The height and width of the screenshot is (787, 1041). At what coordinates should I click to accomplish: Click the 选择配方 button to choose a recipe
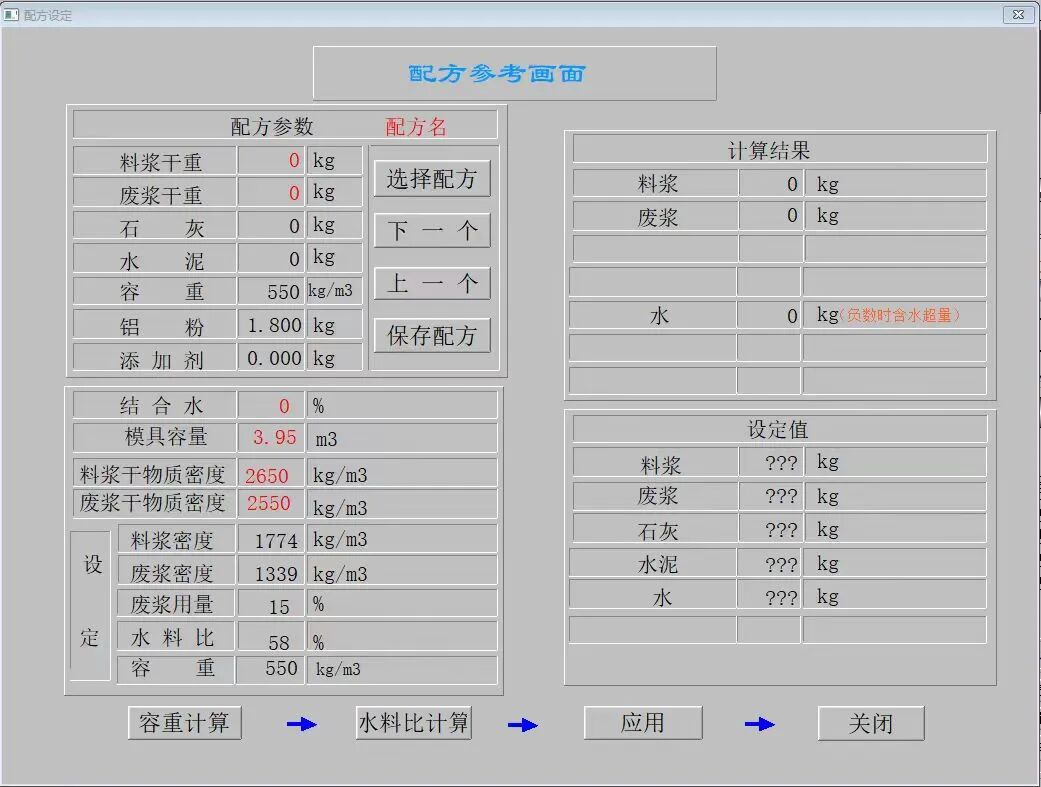point(431,178)
